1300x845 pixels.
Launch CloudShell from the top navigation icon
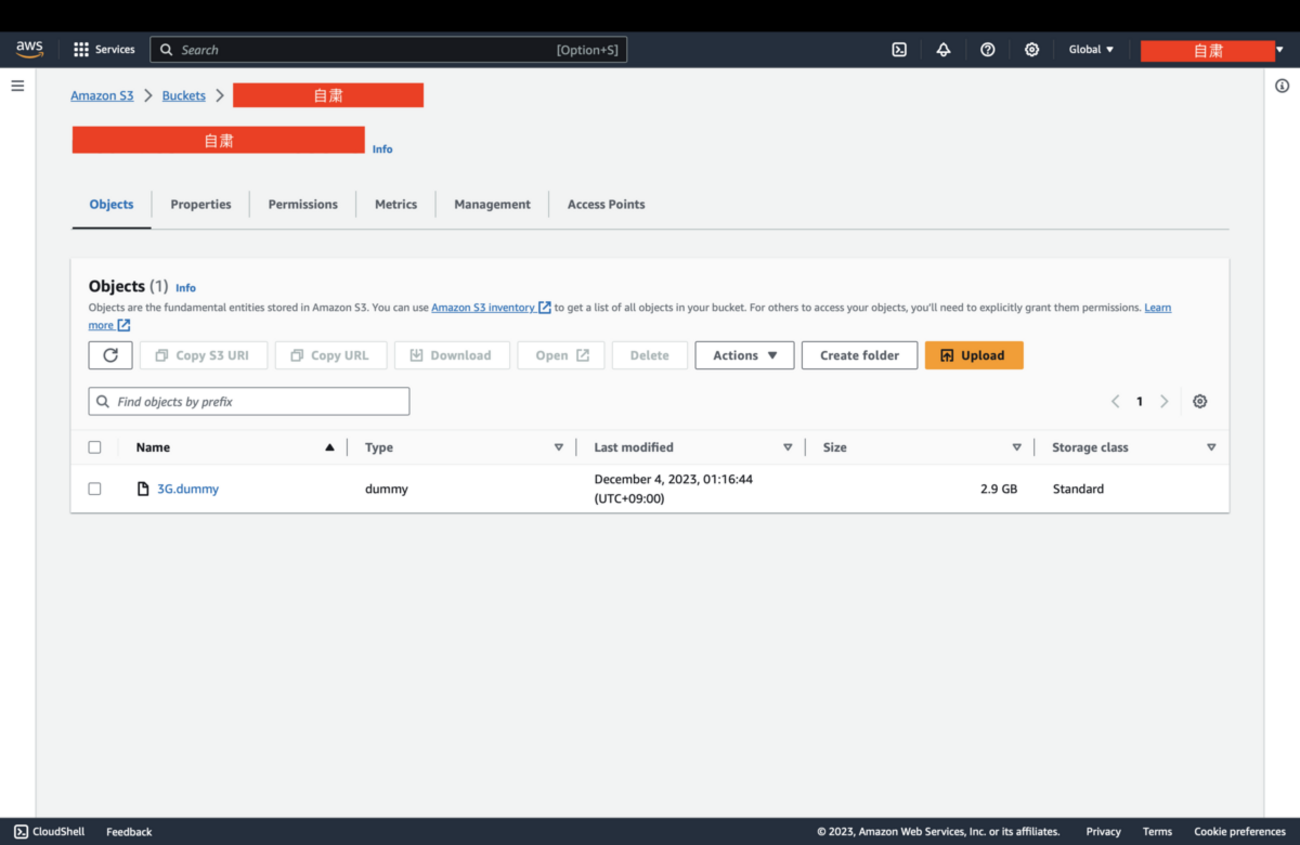pos(899,49)
